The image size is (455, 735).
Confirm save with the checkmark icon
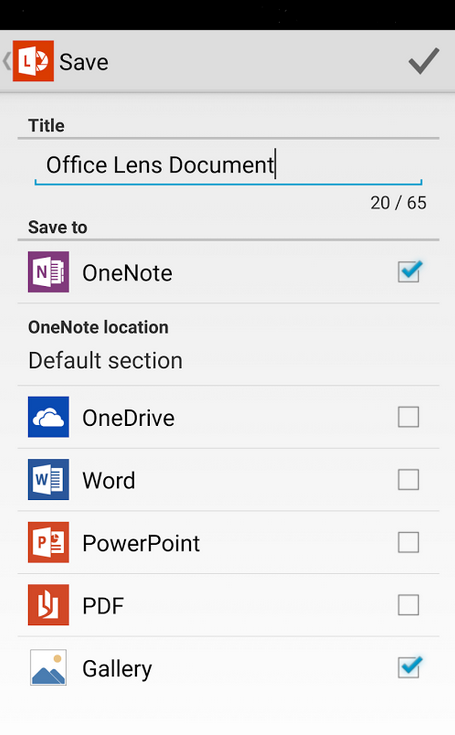[424, 61]
